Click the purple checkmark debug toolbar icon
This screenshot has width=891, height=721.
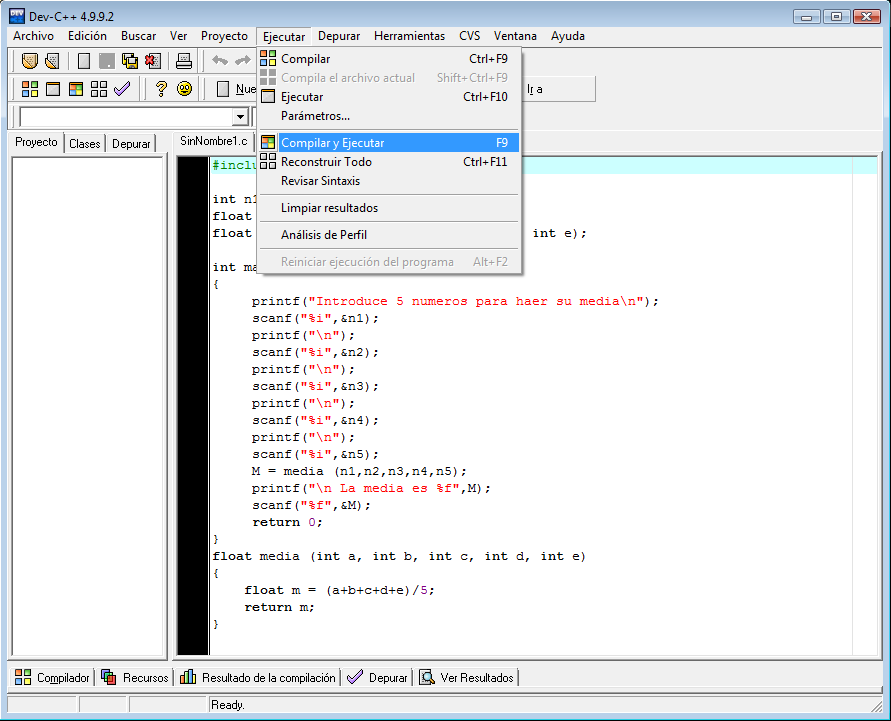(122, 89)
